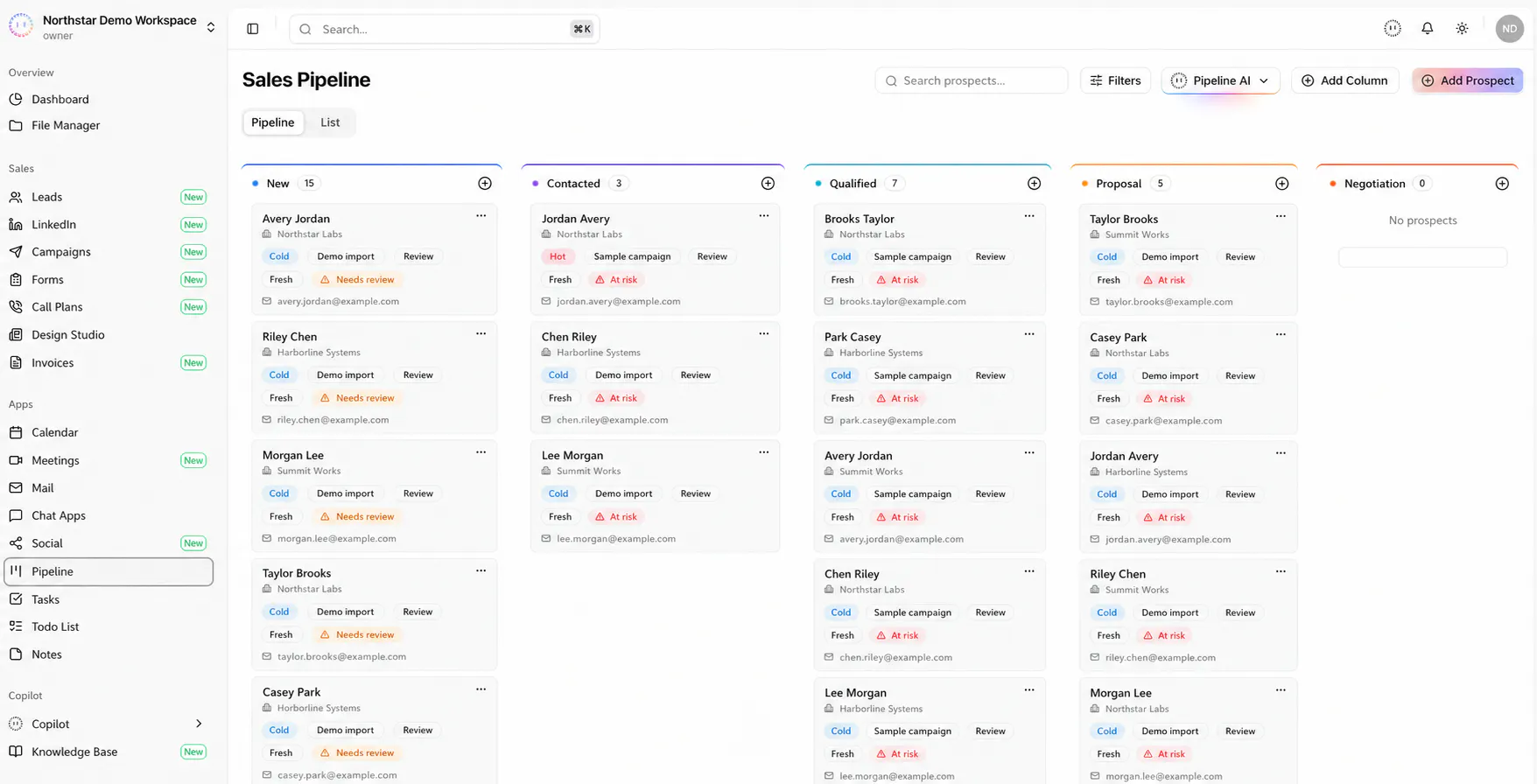
Task: Switch to the Pipeline view tab
Action: (x=272, y=122)
